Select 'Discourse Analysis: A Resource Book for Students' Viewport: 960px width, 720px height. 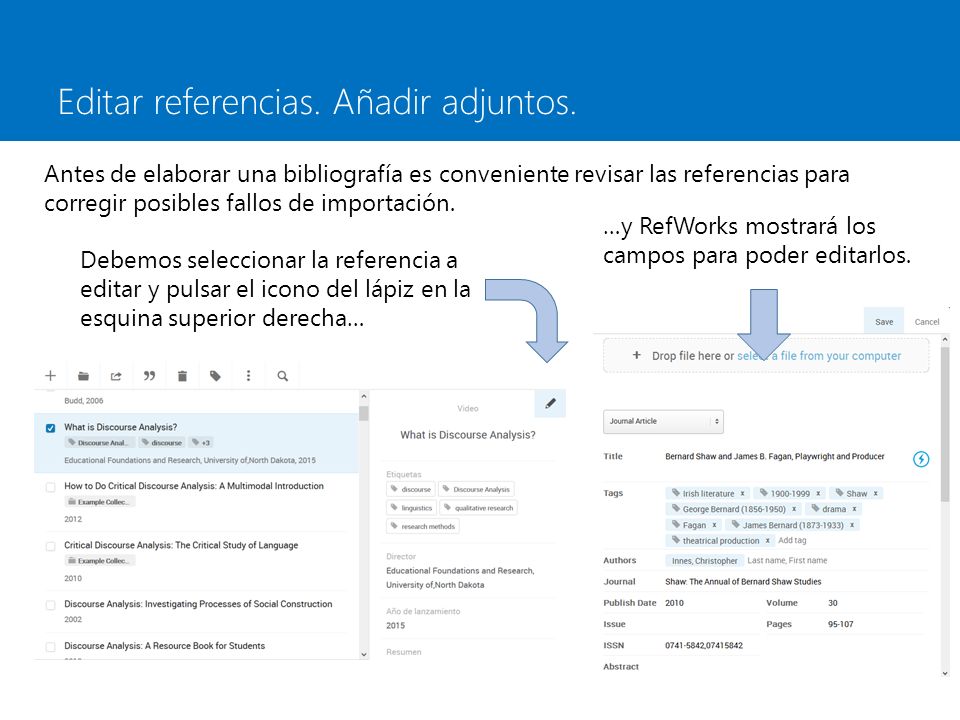coord(164,646)
